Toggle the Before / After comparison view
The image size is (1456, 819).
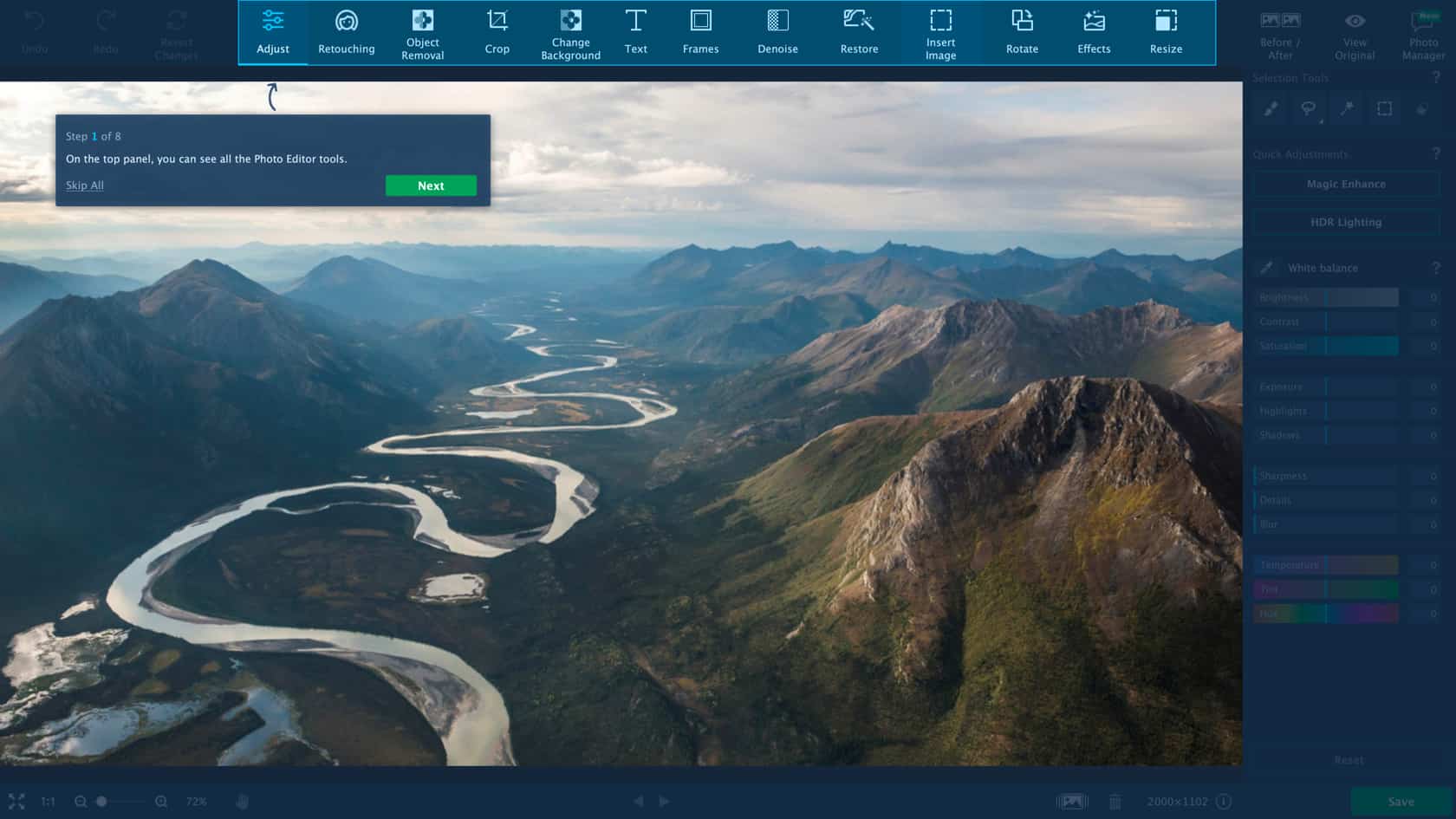[x=1280, y=35]
